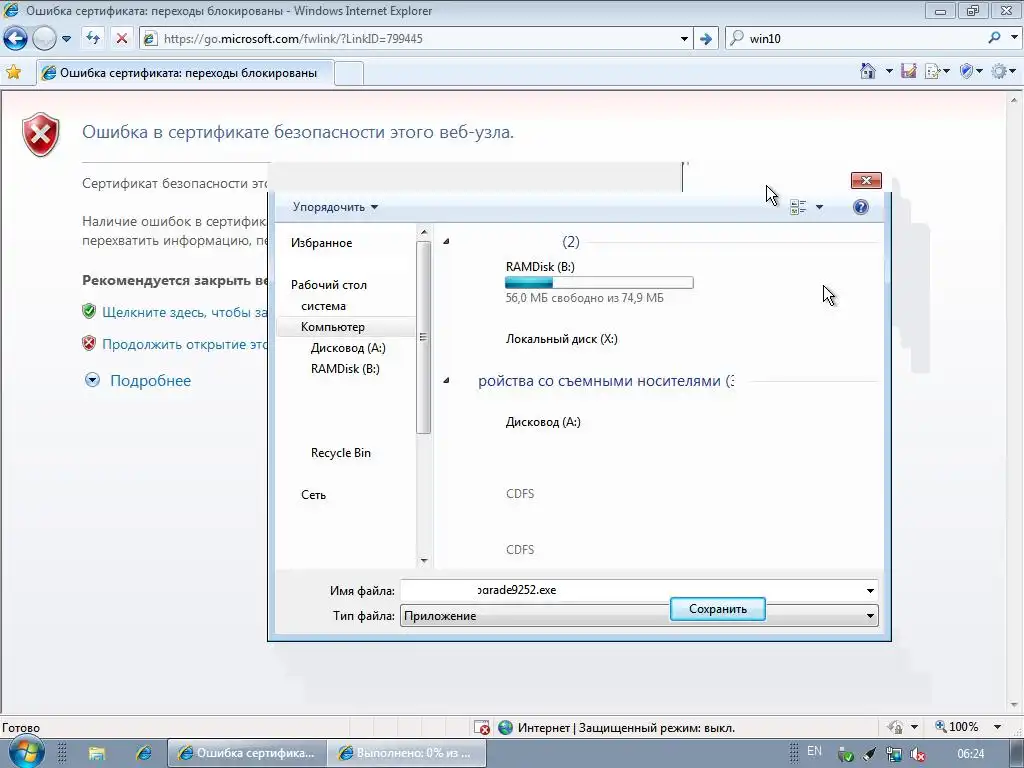Open Favorites with the star icon
Viewport: 1024px width, 768px height.
(13, 72)
